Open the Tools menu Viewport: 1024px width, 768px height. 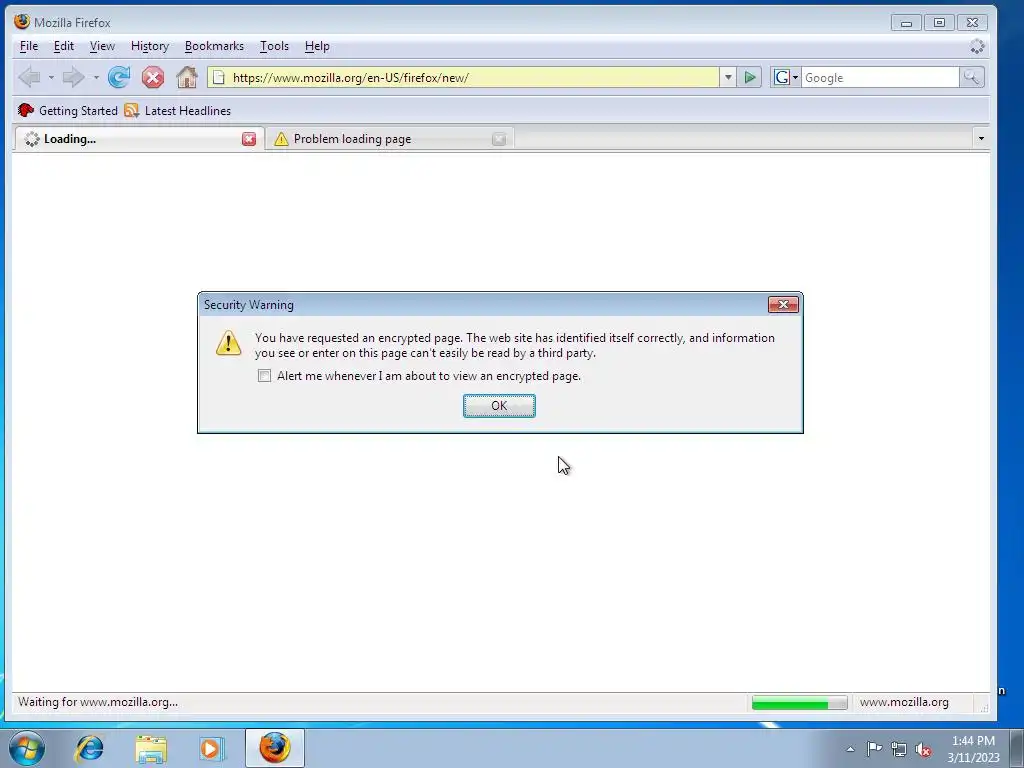(x=274, y=46)
